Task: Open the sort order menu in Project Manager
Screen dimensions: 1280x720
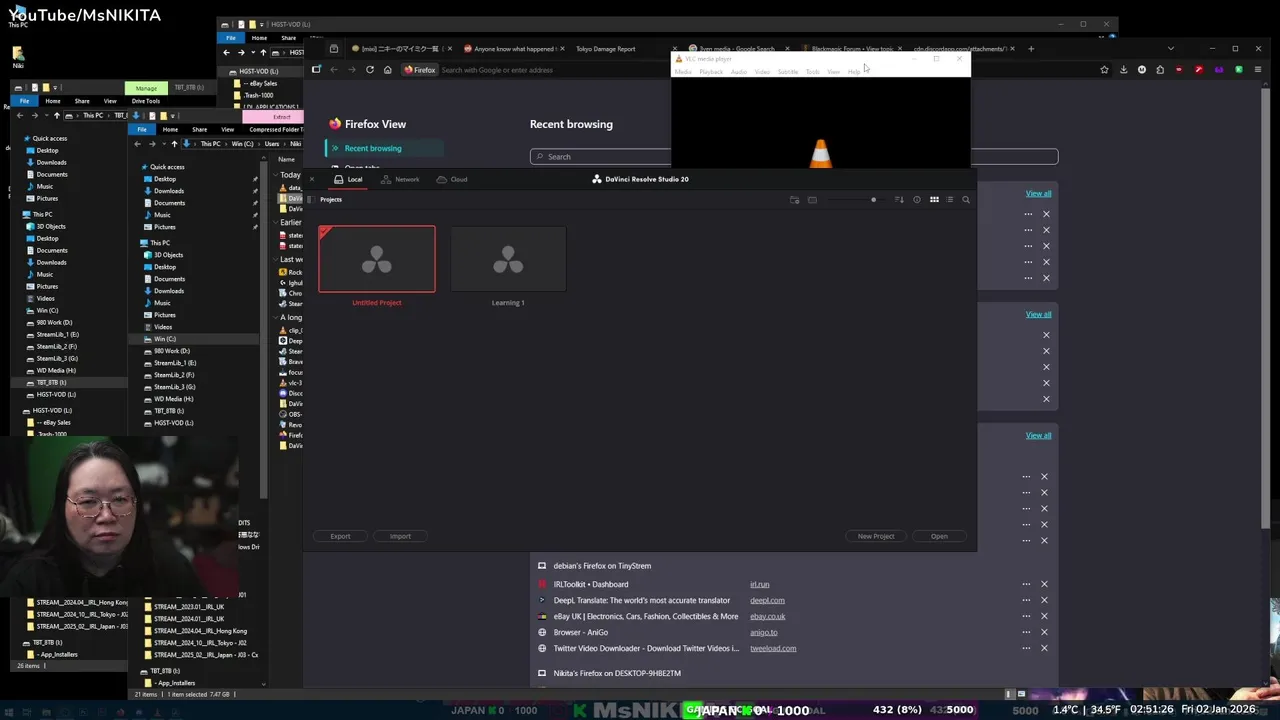Action: tap(899, 200)
